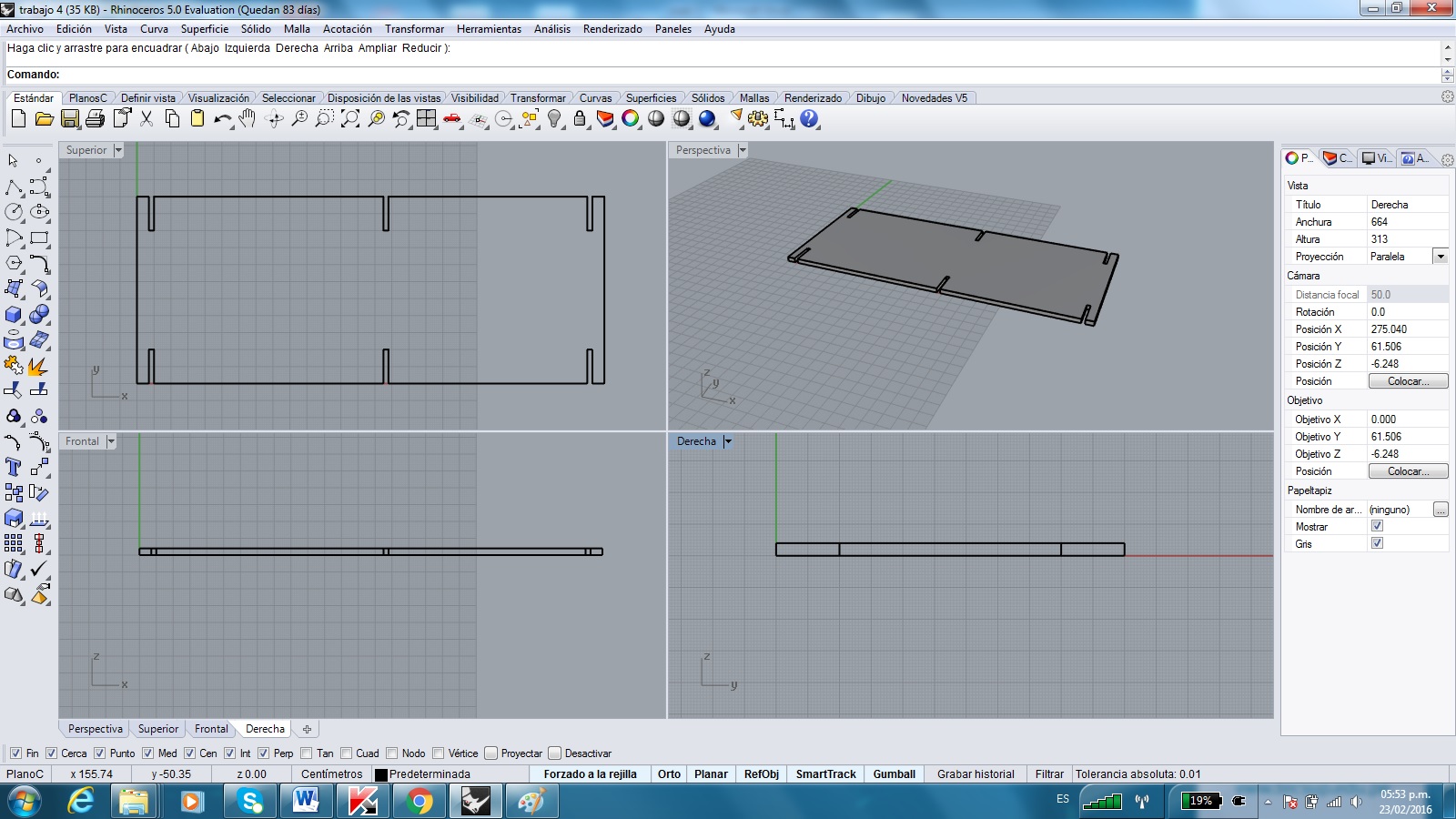
Task: Open the Perspectiva viewport dropdown menu
Action: 743,150
